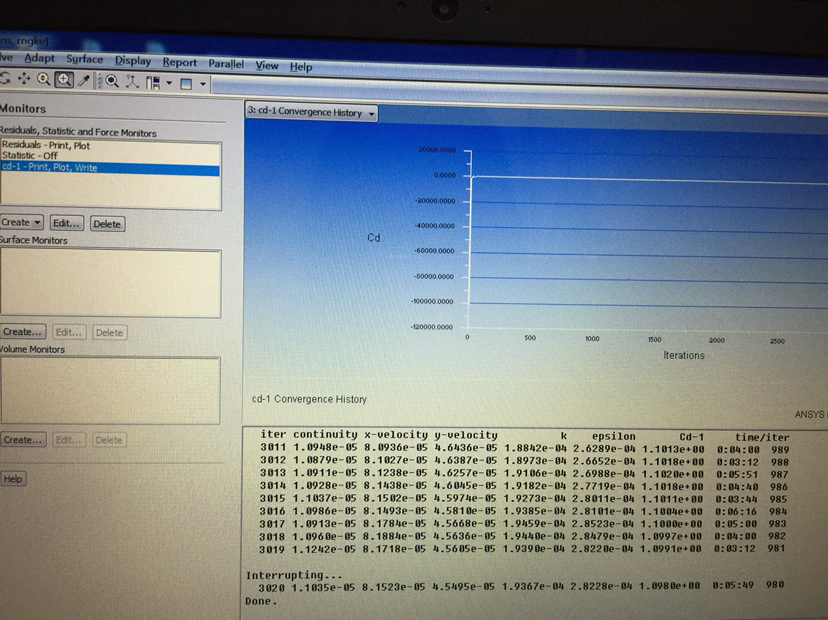Click the 'cd-1 Convergence History' plot caption
The width and height of the screenshot is (828, 620).
(x=309, y=399)
